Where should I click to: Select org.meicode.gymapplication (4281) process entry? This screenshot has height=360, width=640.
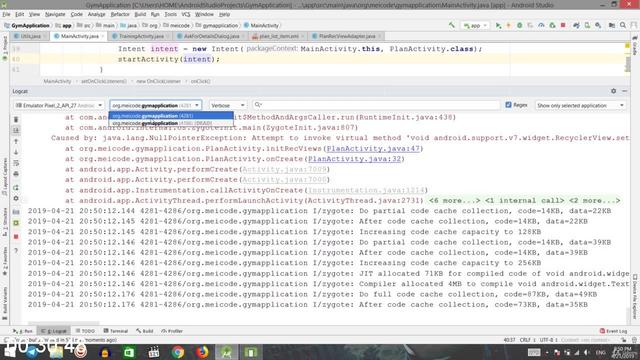tap(171, 116)
